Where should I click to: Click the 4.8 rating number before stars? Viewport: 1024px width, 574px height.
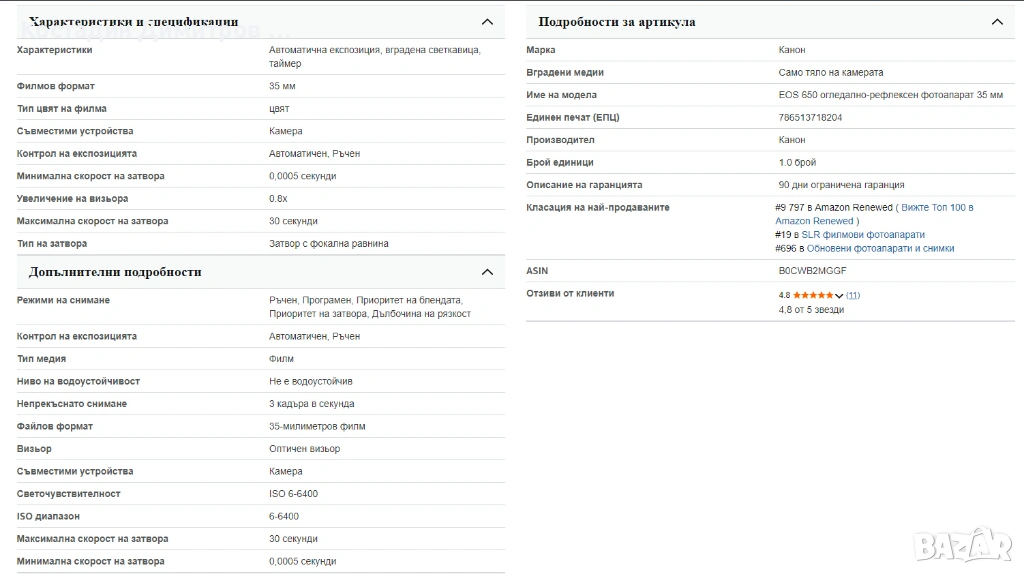(x=784, y=295)
